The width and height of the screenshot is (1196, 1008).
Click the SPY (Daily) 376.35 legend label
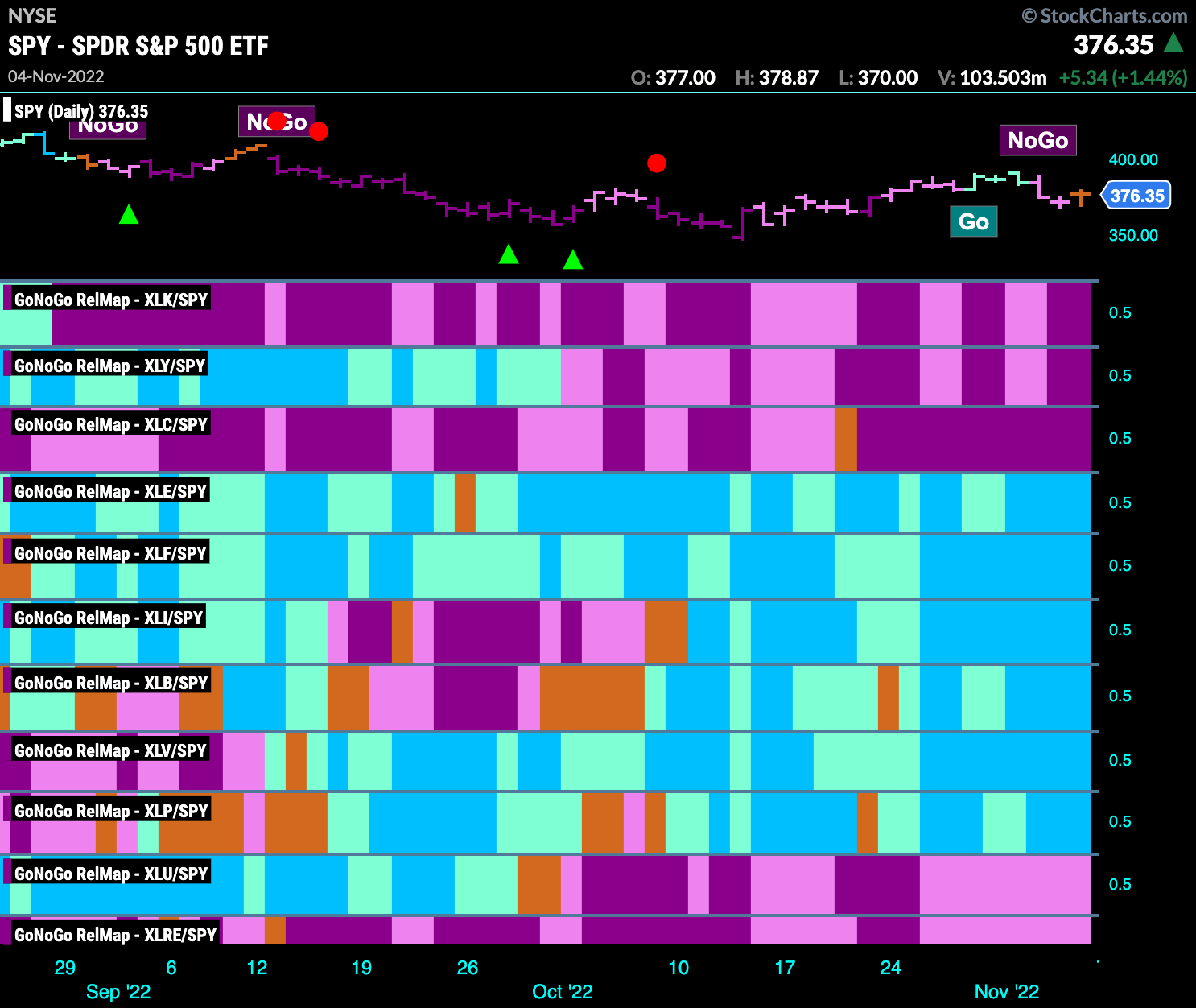(81, 111)
